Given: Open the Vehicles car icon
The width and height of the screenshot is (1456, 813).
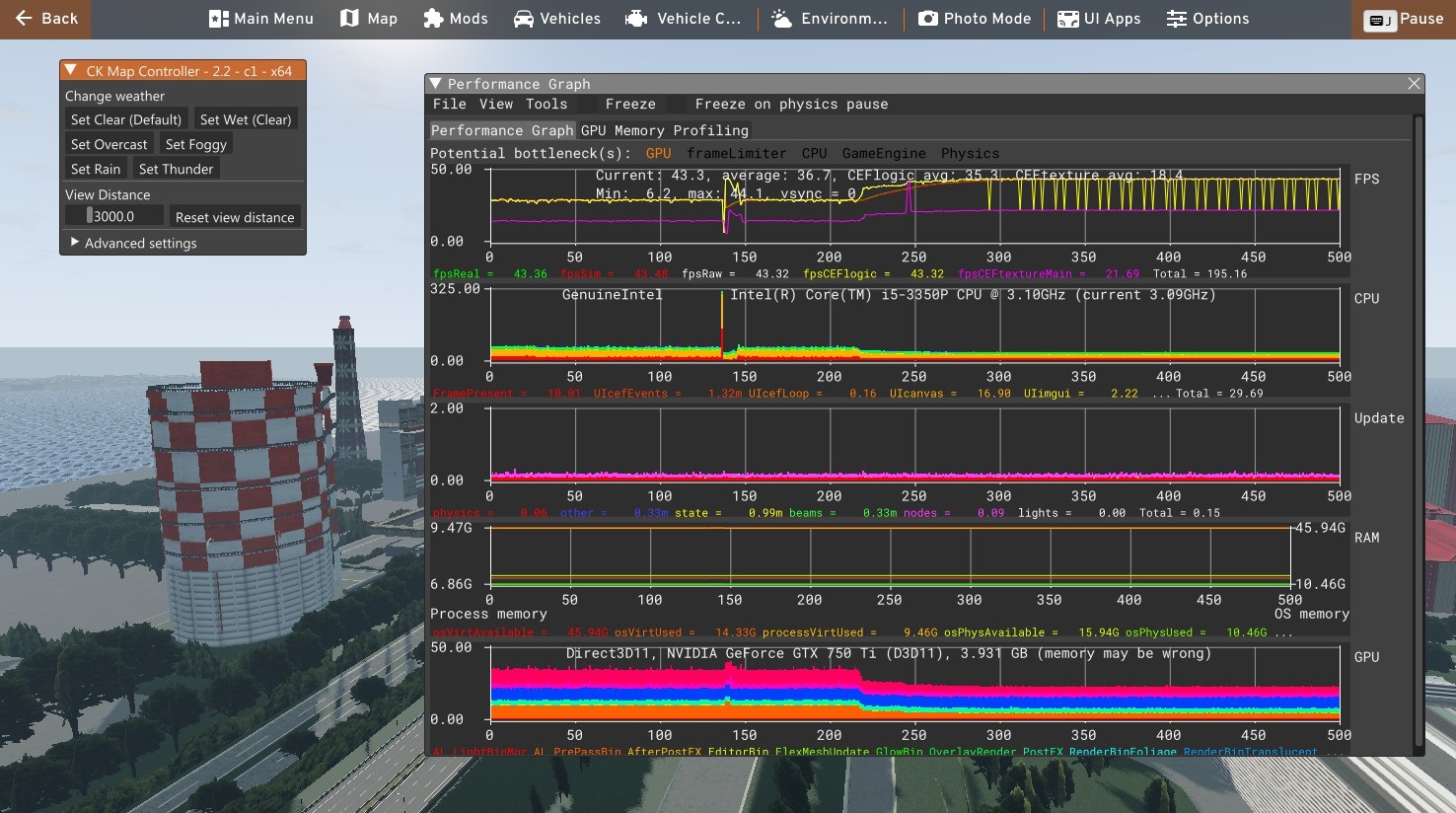Looking at the screenshot, I should pos(524,19).
